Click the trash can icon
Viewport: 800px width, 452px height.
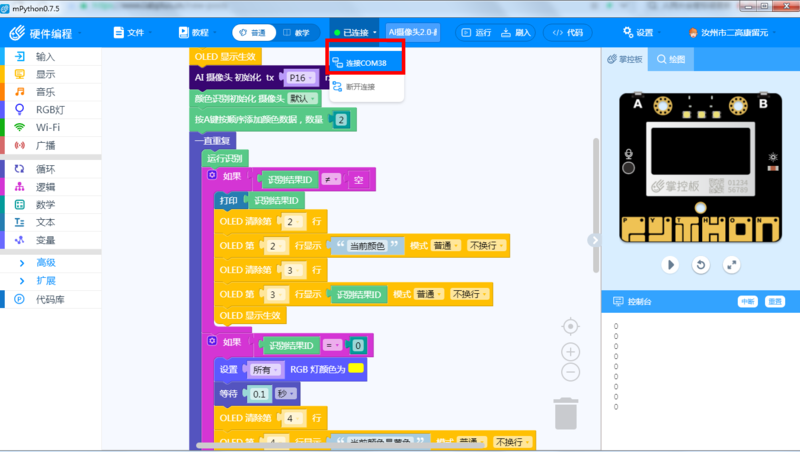coord(566,412)
